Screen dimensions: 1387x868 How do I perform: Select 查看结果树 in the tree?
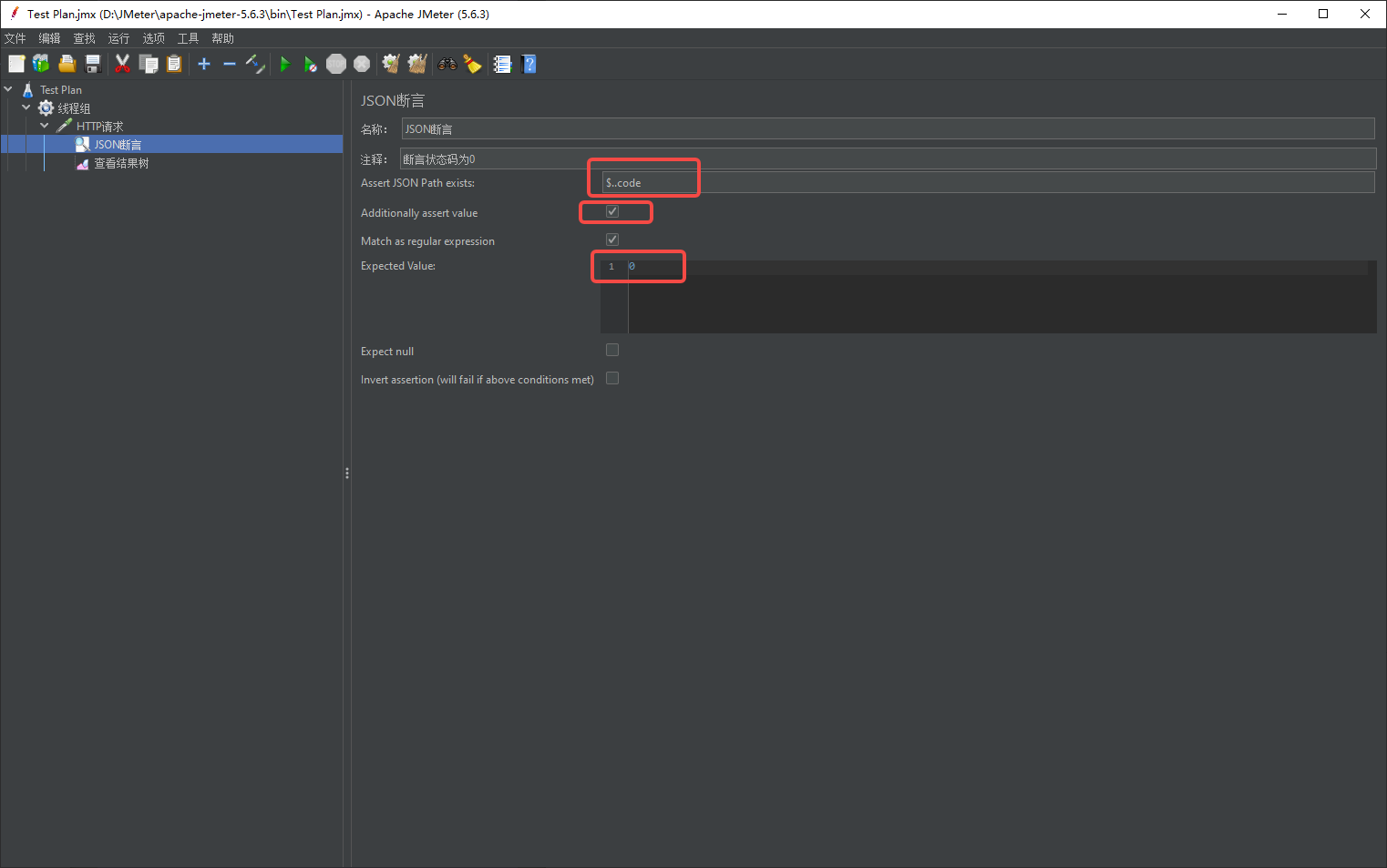[x=121, y=163]
